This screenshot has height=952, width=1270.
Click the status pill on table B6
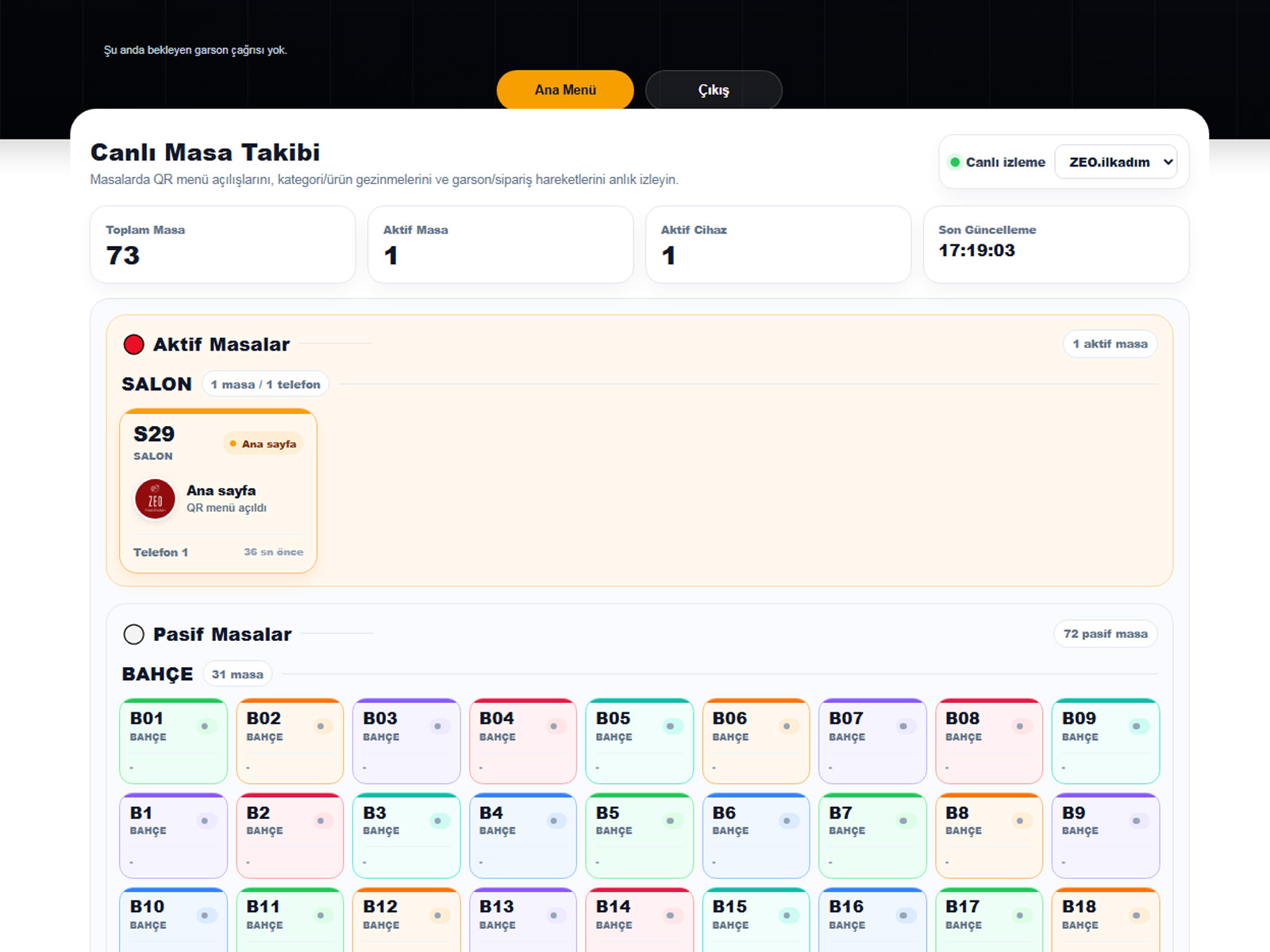click(787, 820)
